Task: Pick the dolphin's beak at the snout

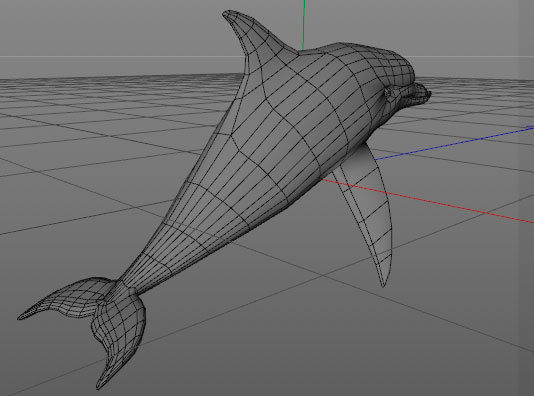Action: pyautogui.click(x=418, y=94)
